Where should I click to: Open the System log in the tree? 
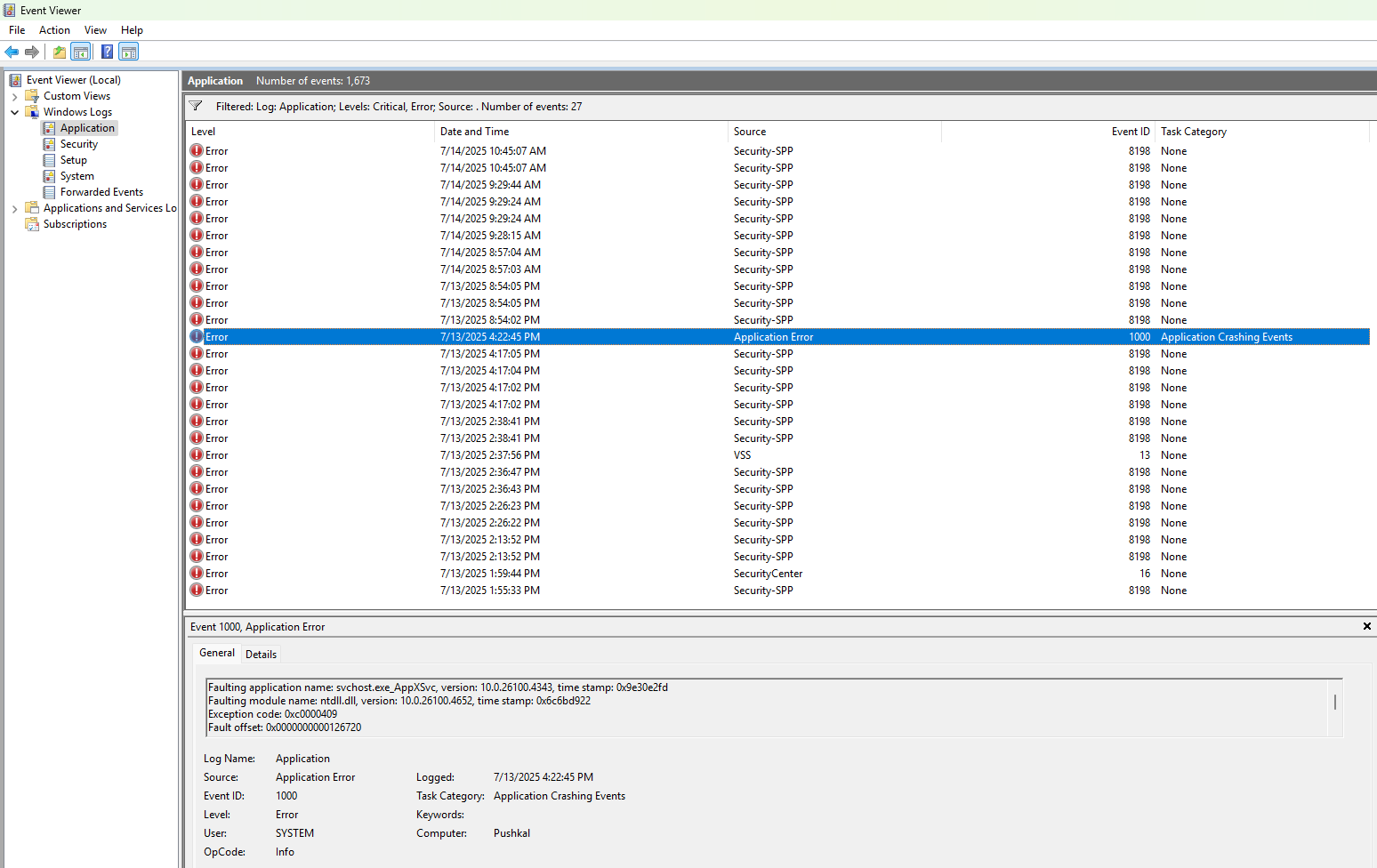pos(76,176)
